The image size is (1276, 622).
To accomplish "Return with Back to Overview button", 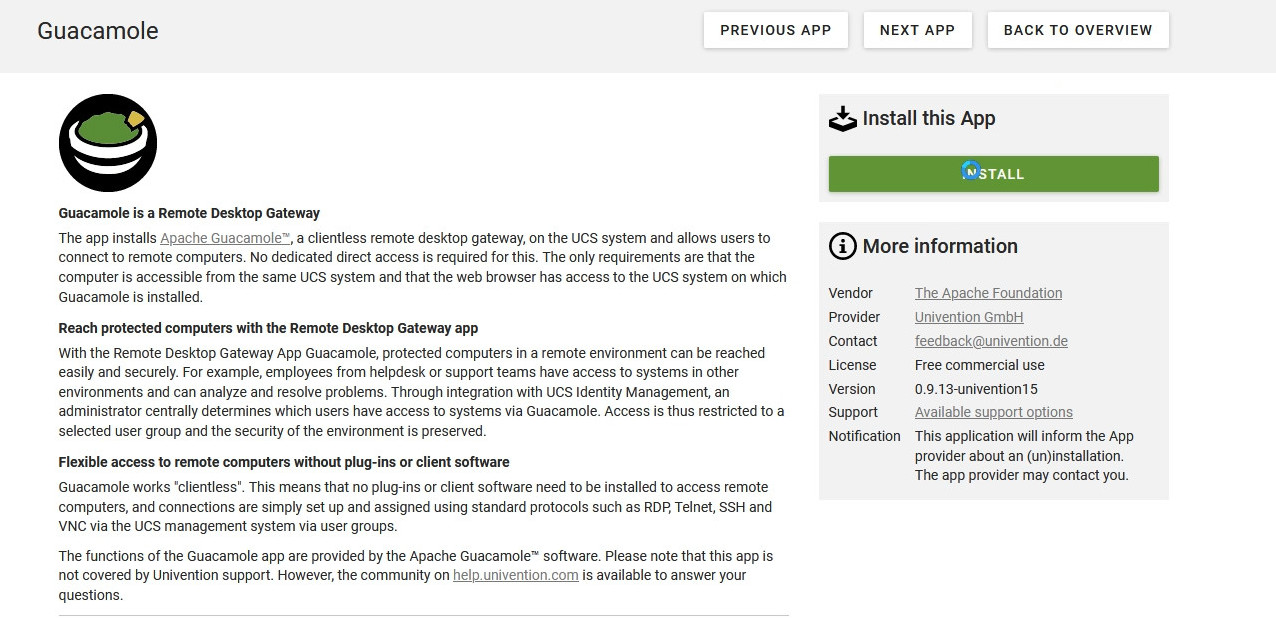I will pyautogui.click(x=1077, y=30).
